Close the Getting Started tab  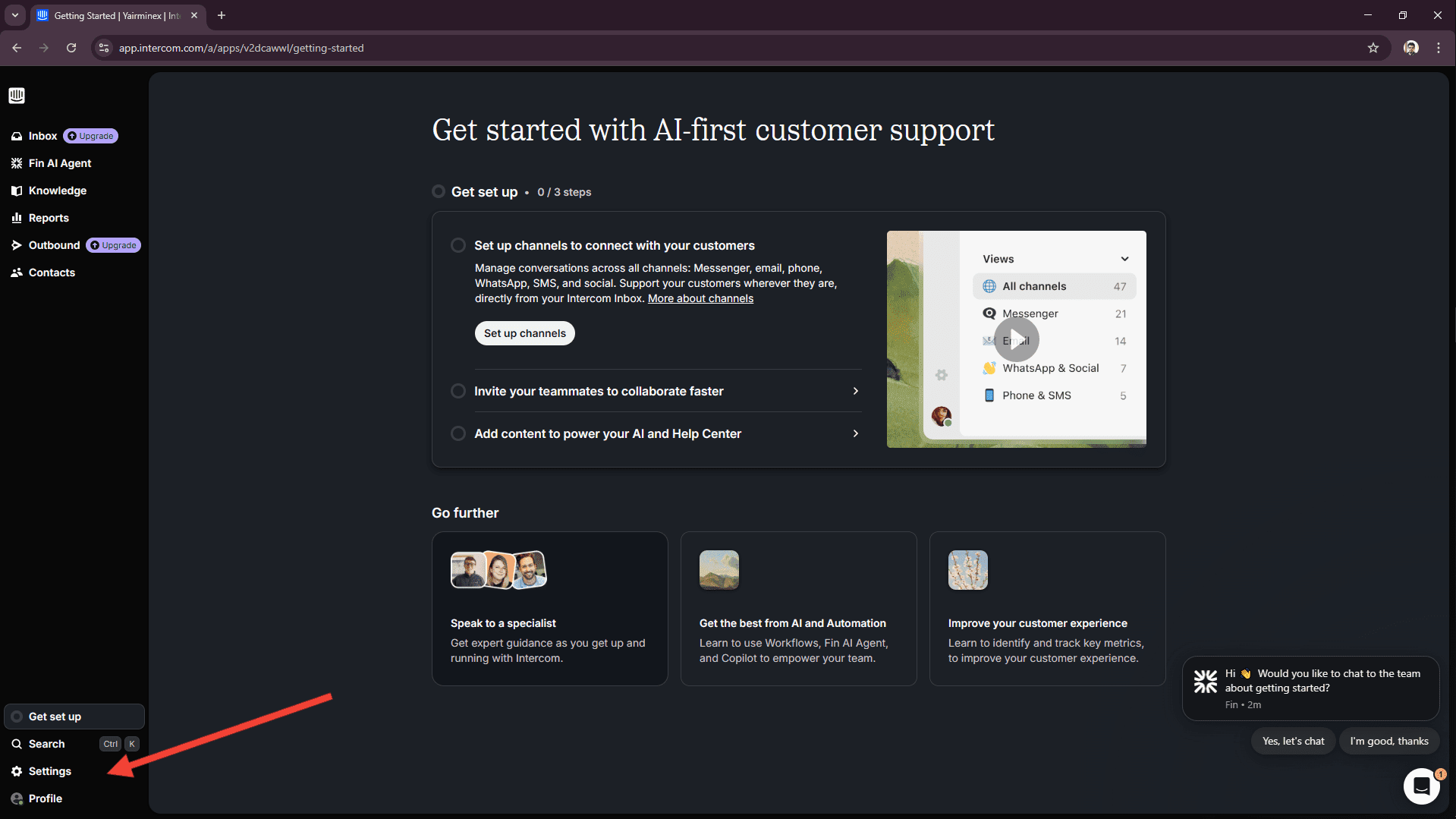[x=194, y=15]
